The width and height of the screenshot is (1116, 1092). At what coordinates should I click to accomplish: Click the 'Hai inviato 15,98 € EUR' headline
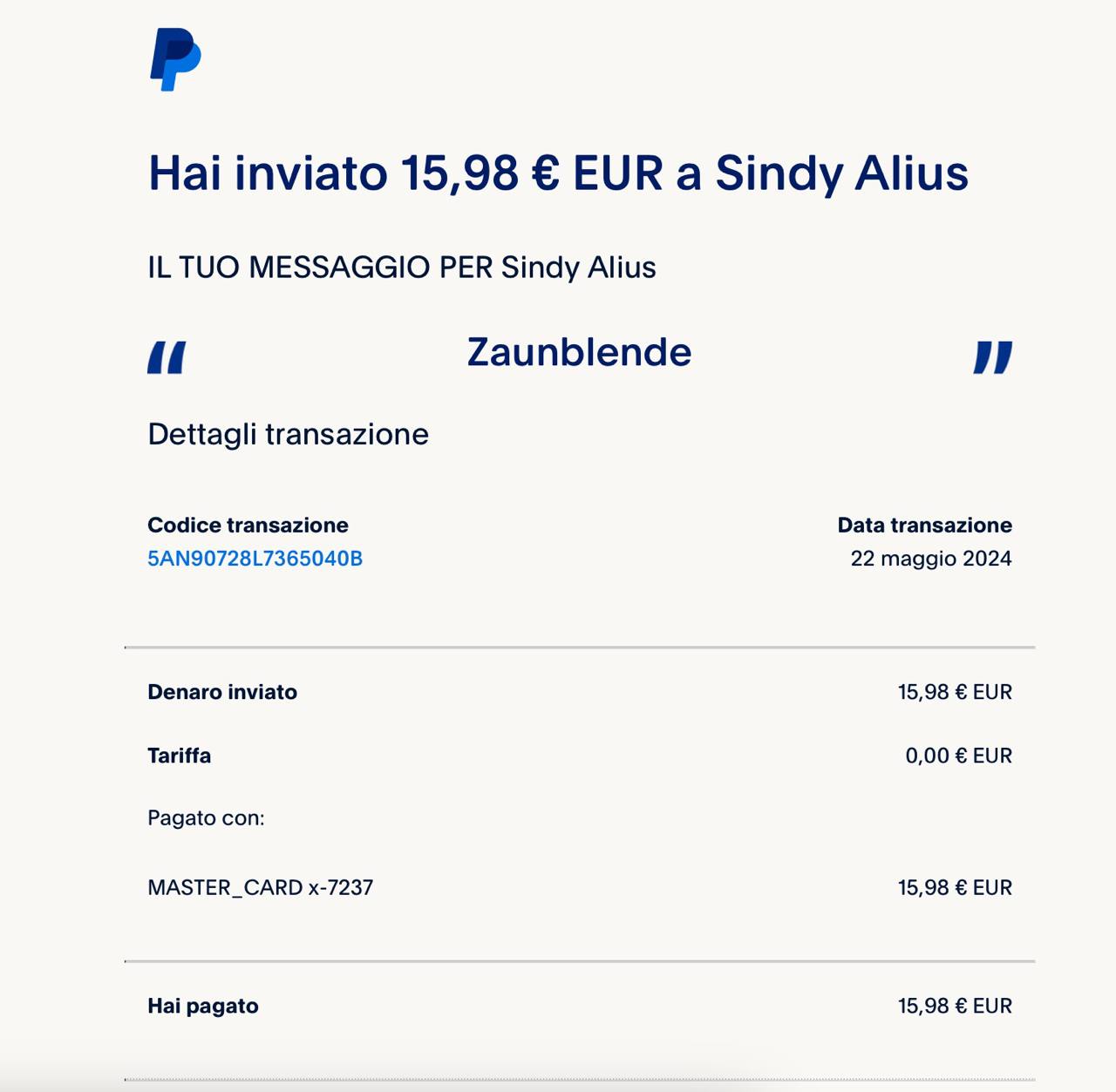click(x=558, y=173)
